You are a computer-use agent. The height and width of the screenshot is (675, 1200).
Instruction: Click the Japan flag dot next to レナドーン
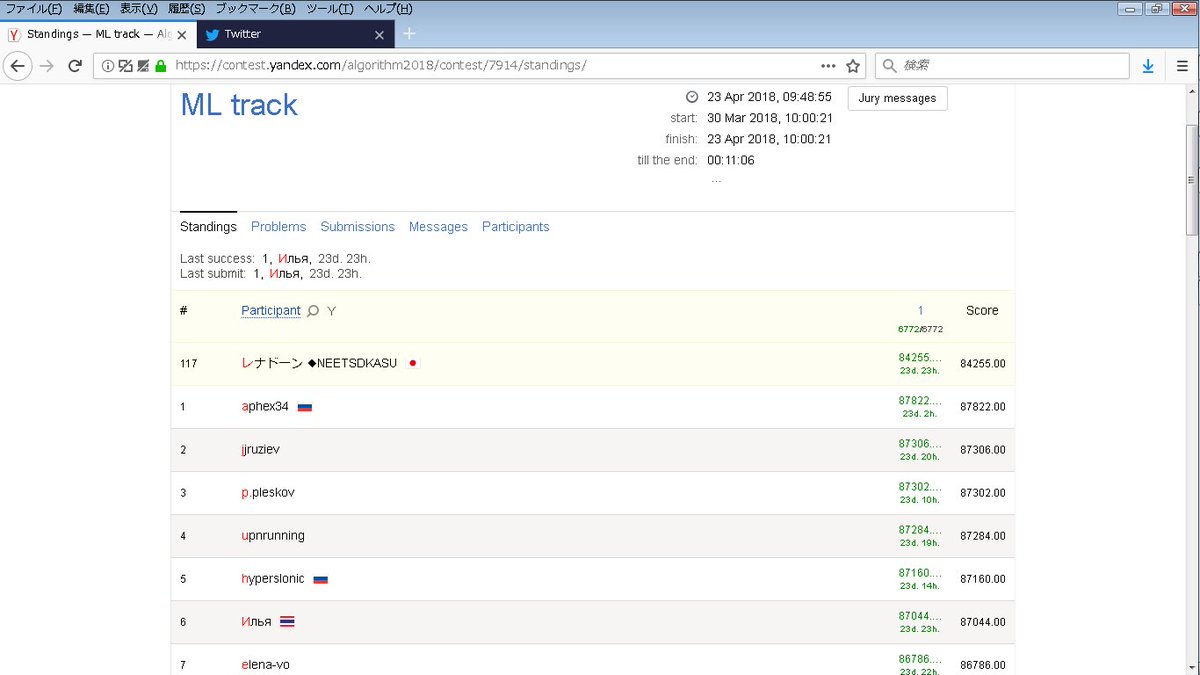coord(412,363)
